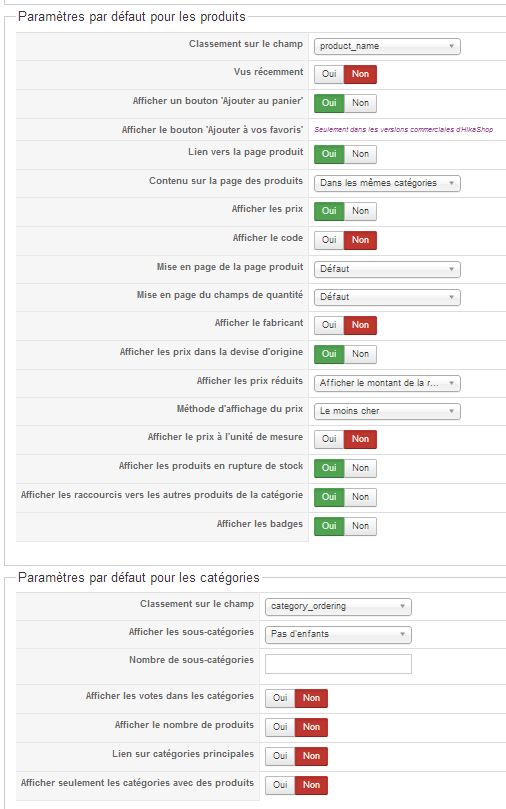Enable 'Afficher le nombre de produits' Oui
506x809 pixels.
280,727
